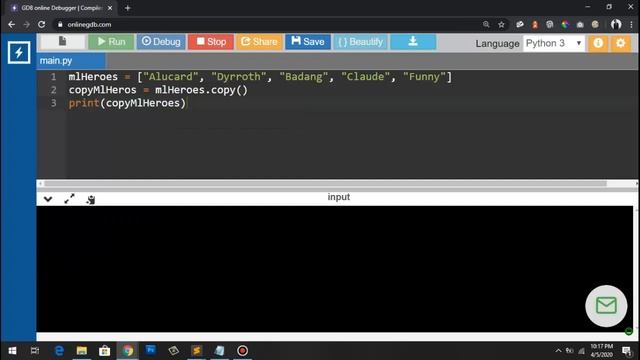
Task: Open Task View on the taskbar
Action: 35,351
